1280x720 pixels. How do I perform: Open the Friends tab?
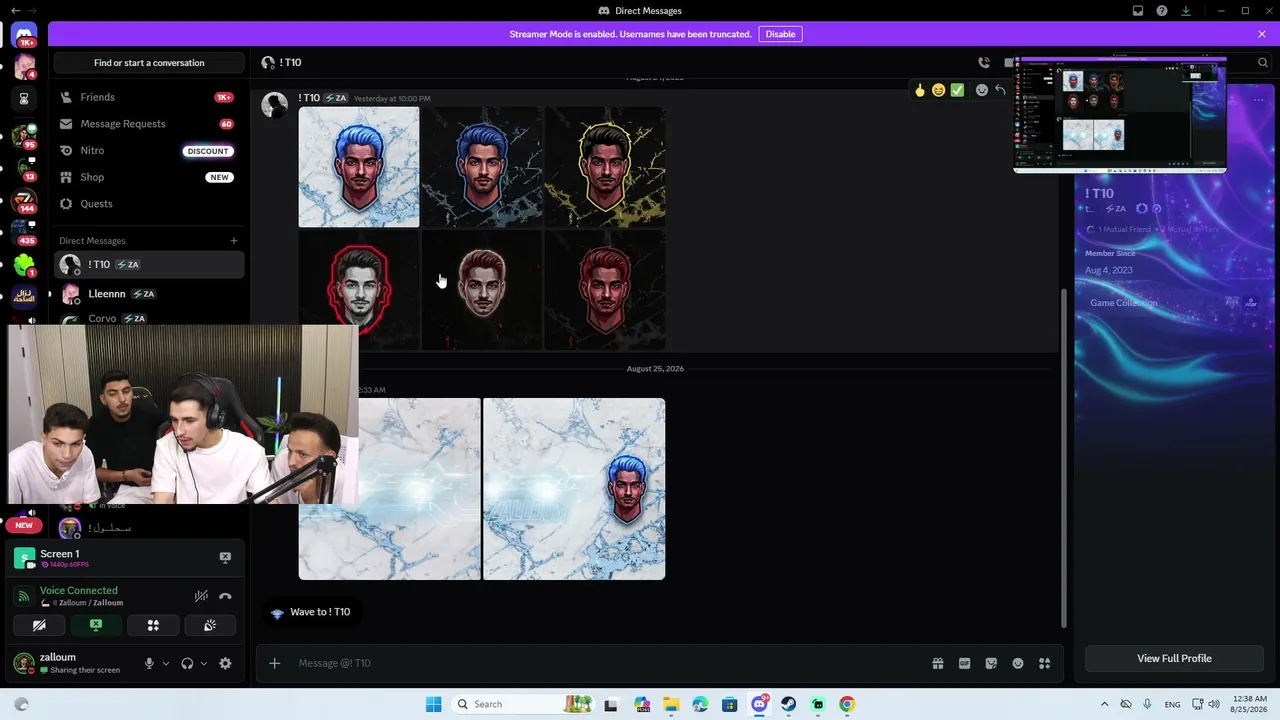click(149, 97)
